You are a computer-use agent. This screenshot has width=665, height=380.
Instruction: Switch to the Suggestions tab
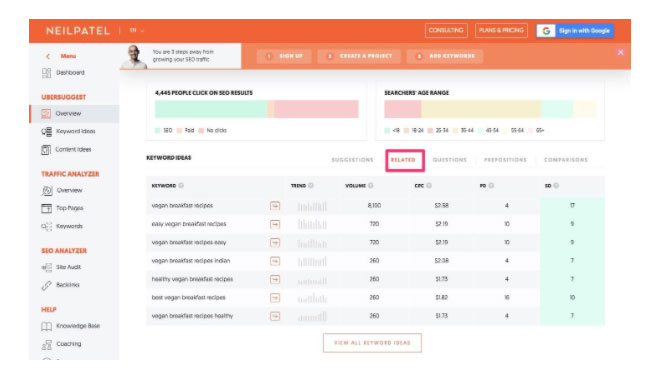click(352, 160)
